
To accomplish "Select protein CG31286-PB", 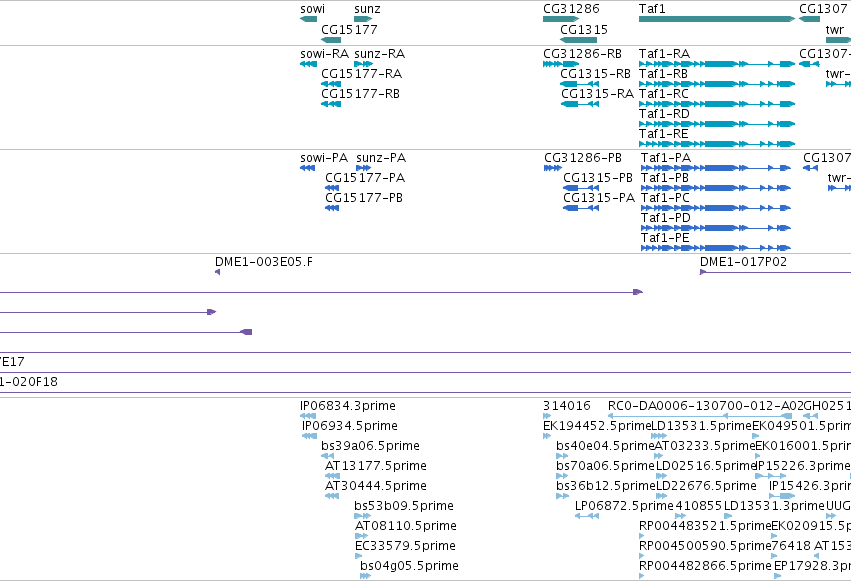I will (552, 168).
